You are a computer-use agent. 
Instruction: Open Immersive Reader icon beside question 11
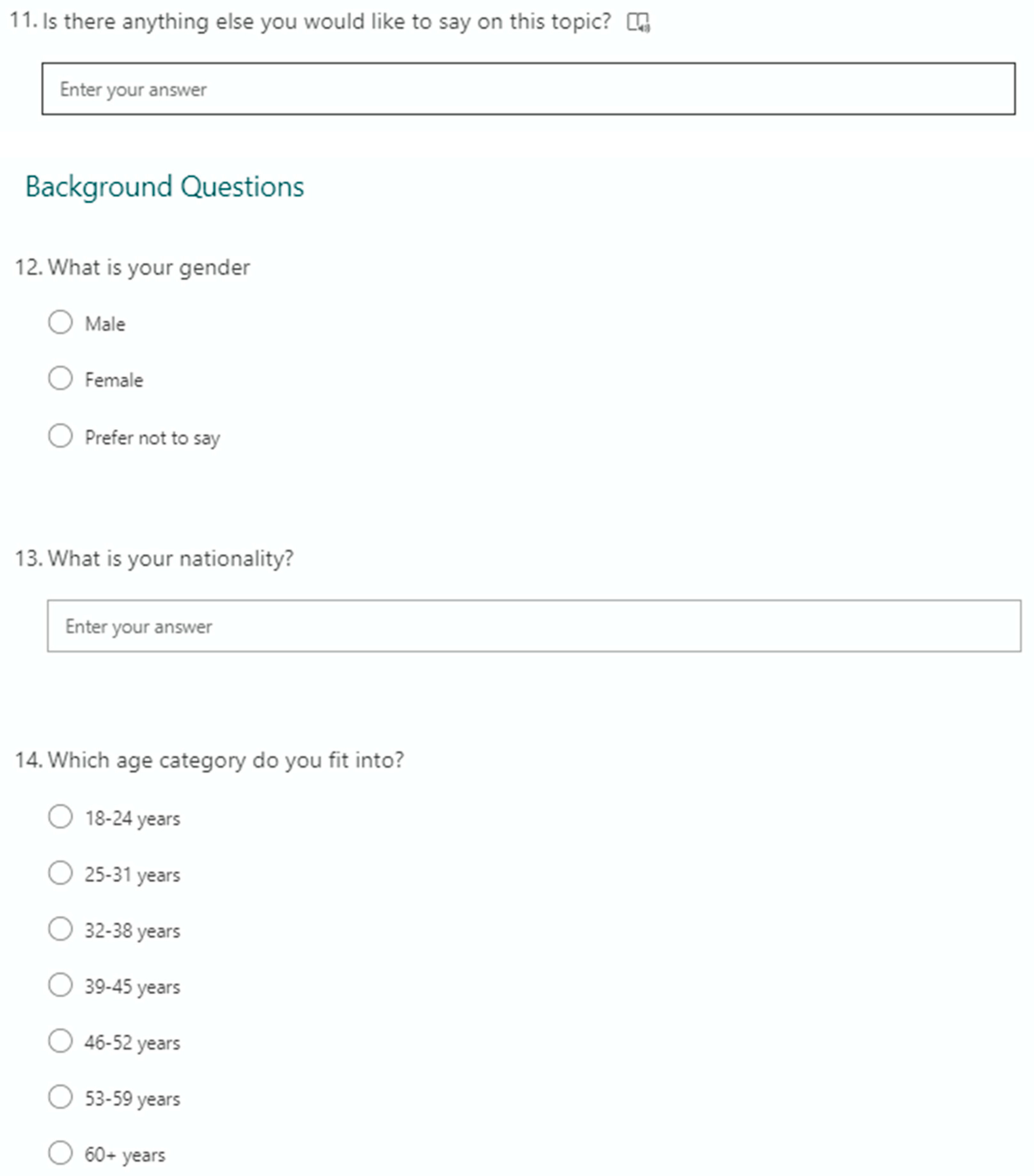pyautogui.click(x=638, y=22)
